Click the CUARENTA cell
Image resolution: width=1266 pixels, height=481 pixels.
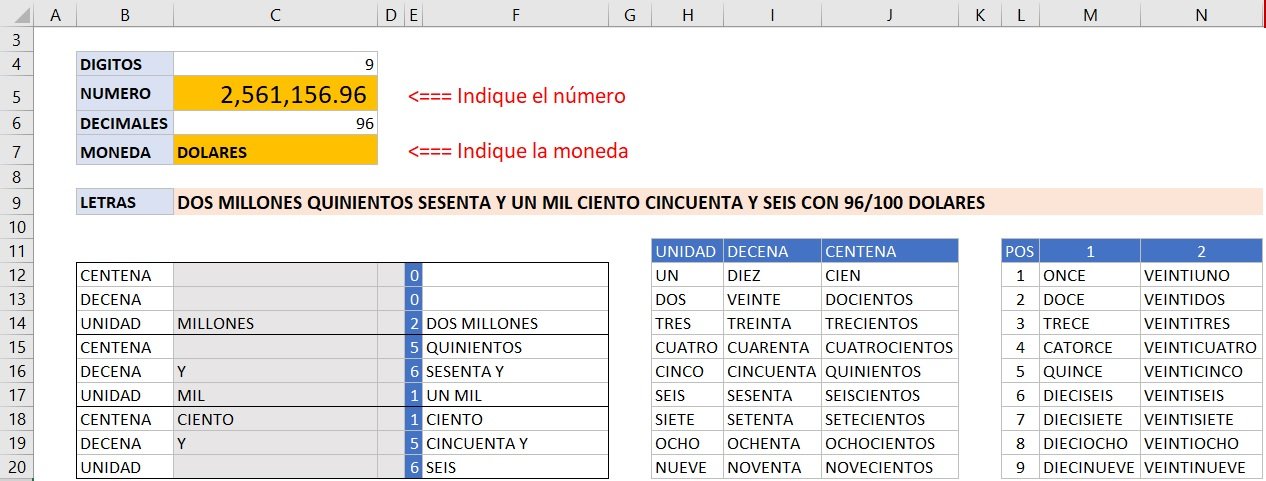pos(772,347)
